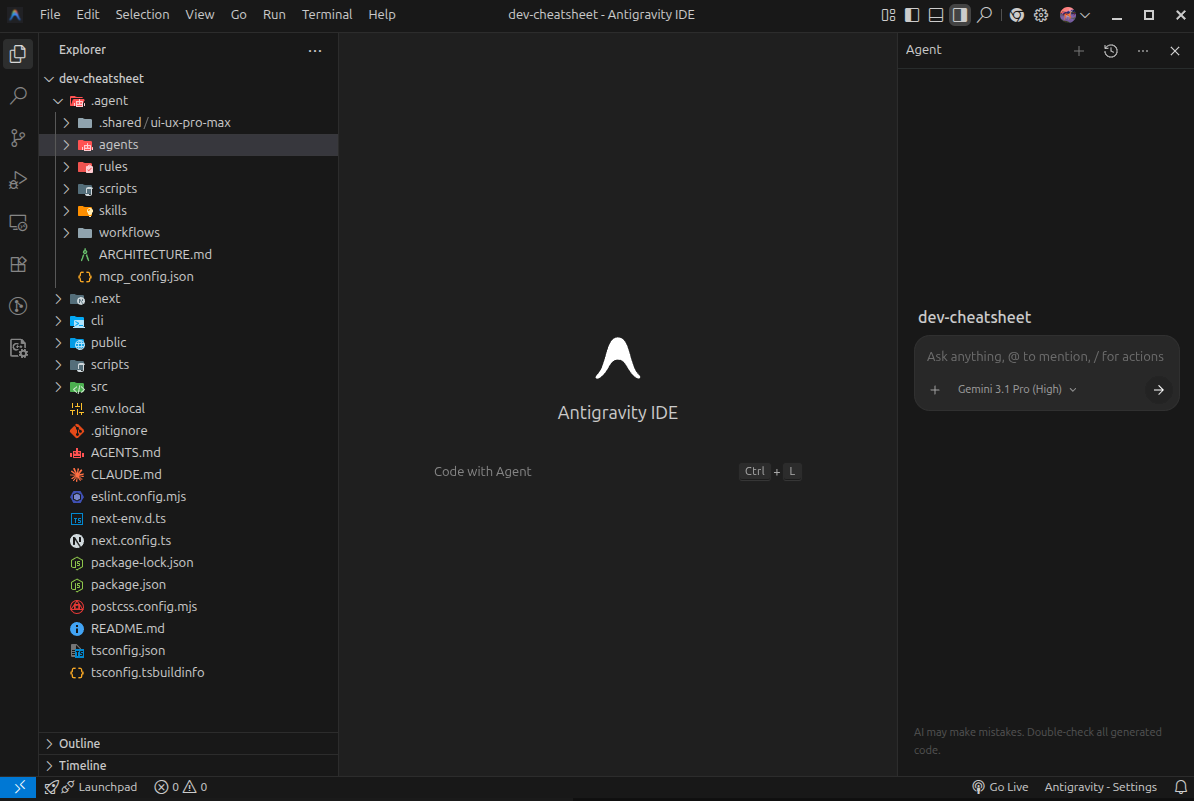Open settings gear in title bar
The width and height of the screenshot is (1194, 801).
pyautogui.click(x=1041, y=14)
